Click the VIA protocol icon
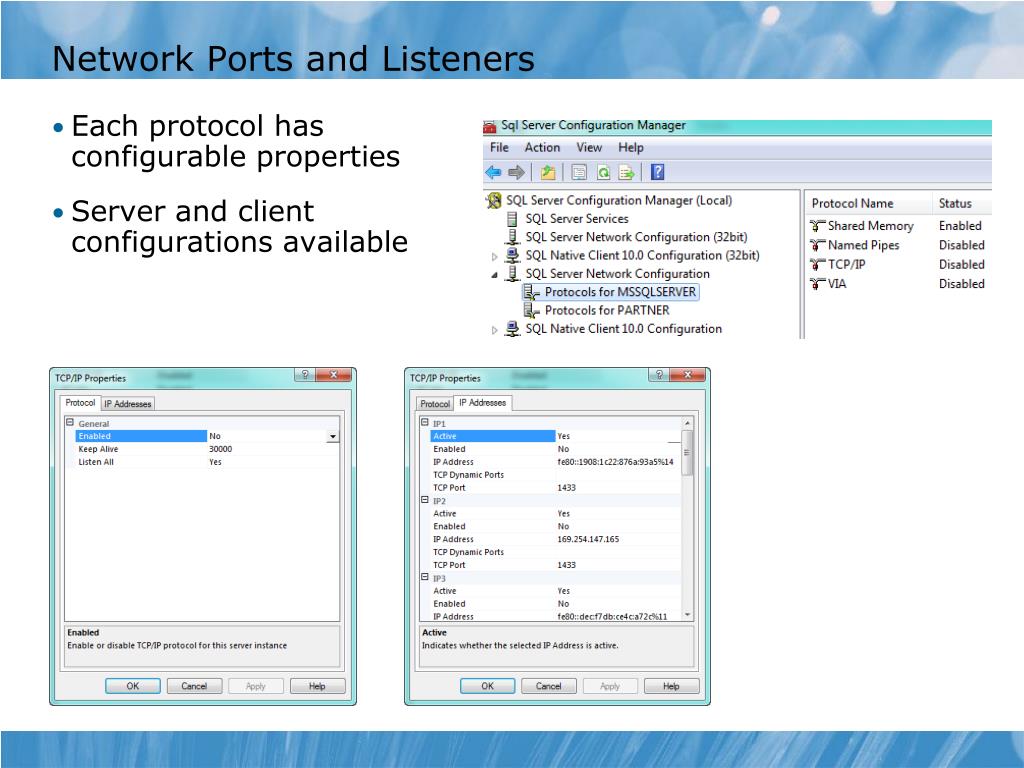 point(818,284)
